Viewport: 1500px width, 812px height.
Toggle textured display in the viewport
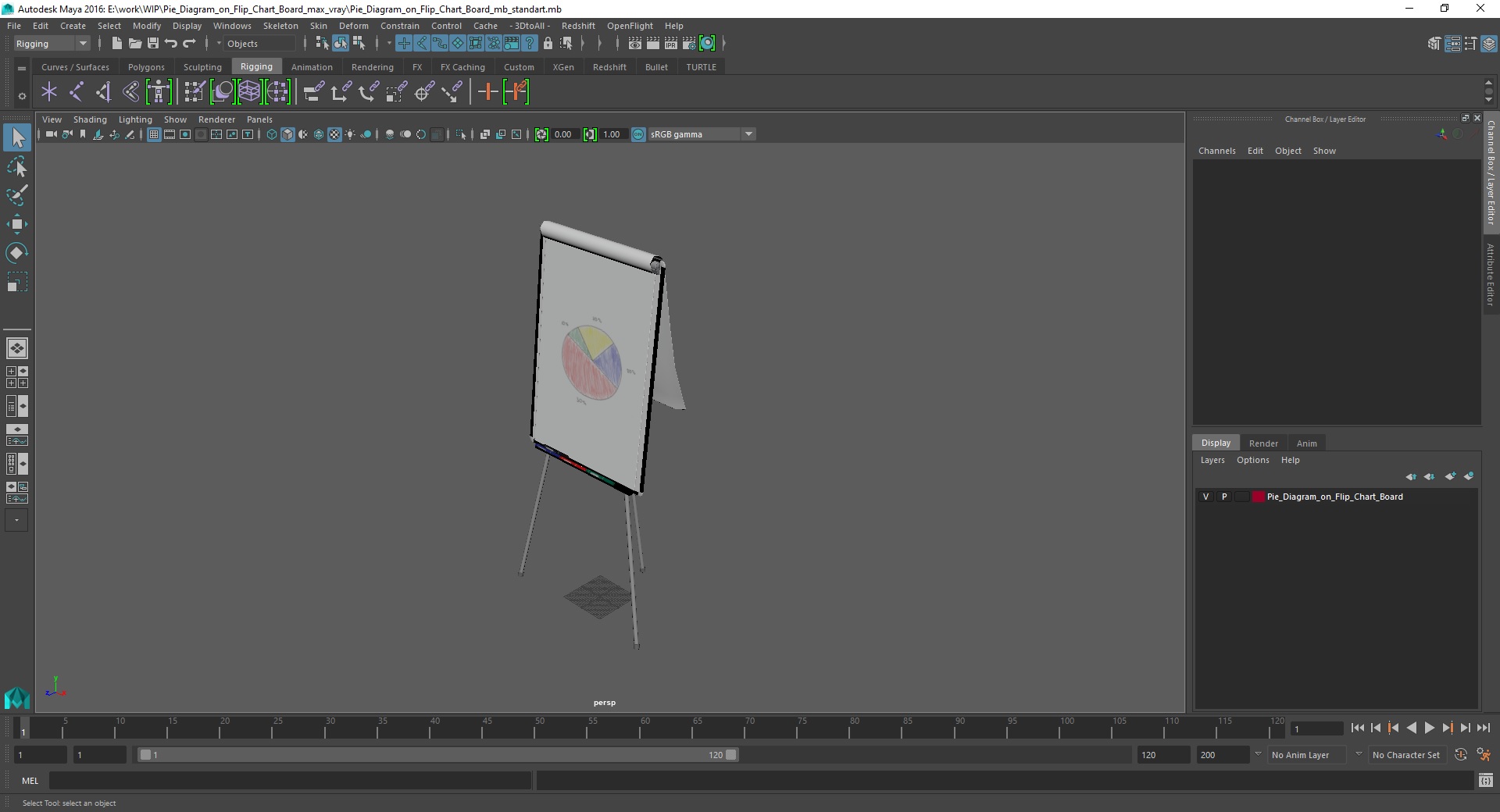point(334,134)
